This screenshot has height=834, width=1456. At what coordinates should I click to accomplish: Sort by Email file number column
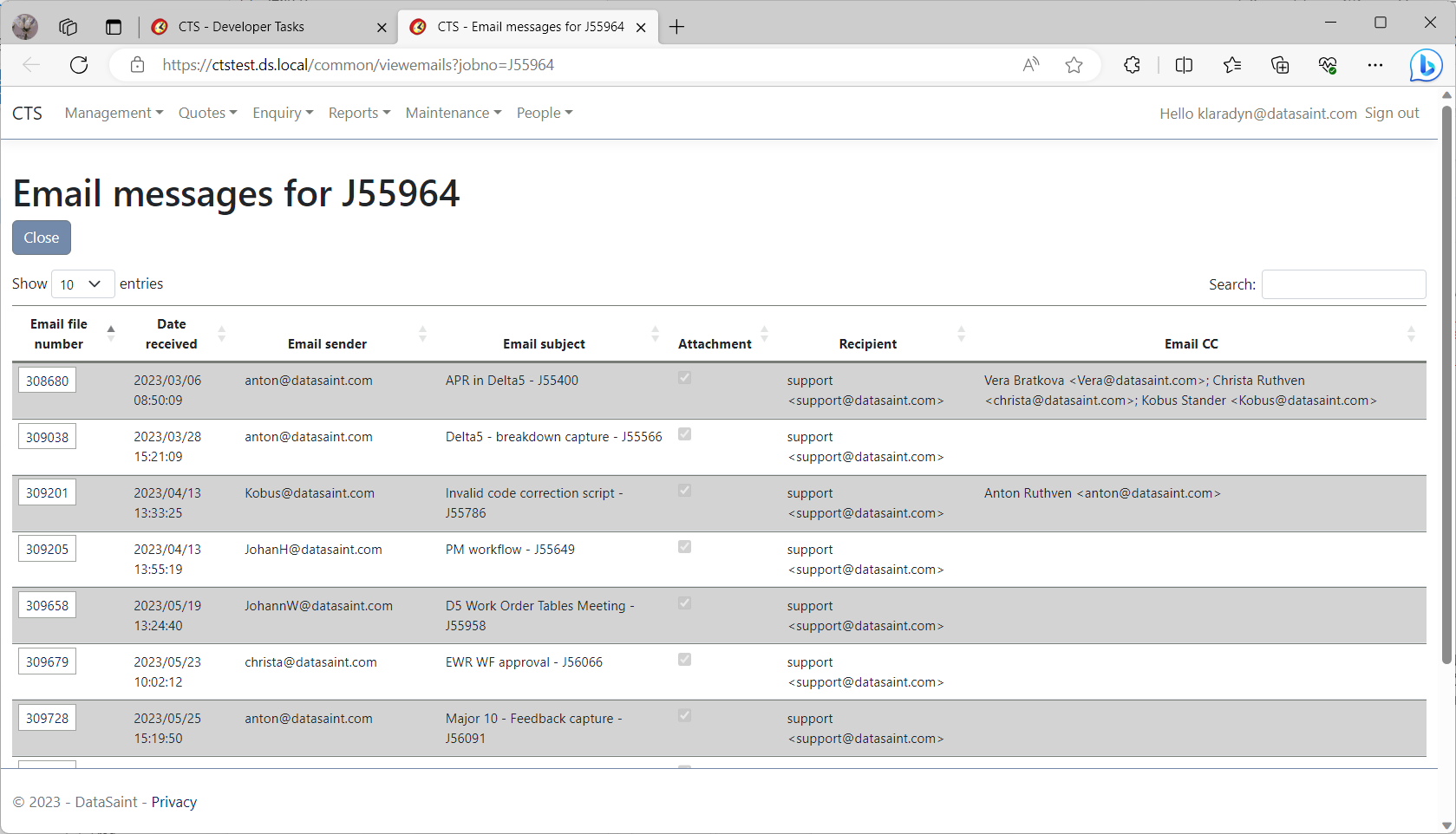[x=67, y=334]
